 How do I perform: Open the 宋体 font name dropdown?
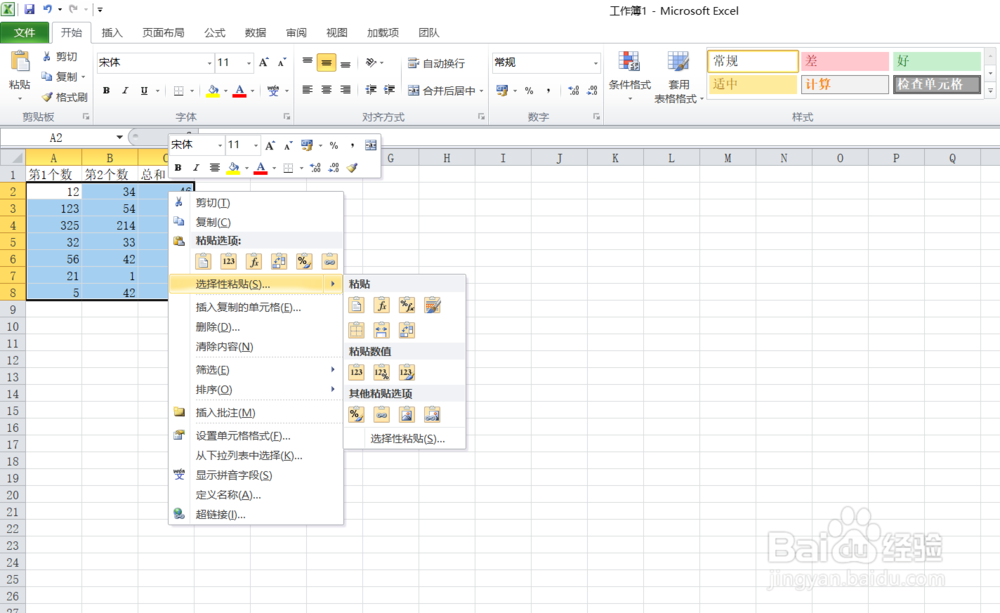[x=208, y=62]
